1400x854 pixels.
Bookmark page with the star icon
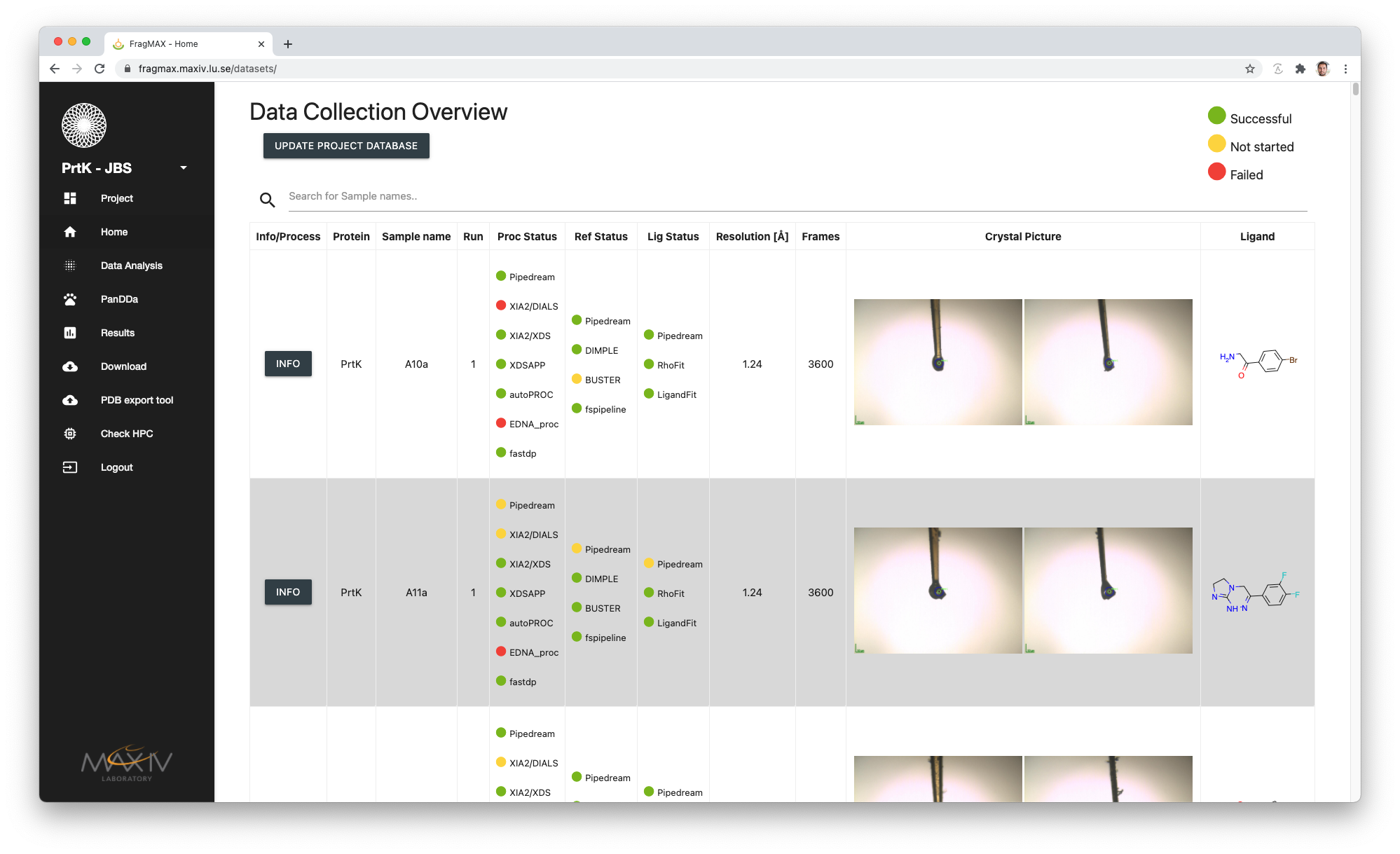pyautogui.click(x=1249, y=69)
